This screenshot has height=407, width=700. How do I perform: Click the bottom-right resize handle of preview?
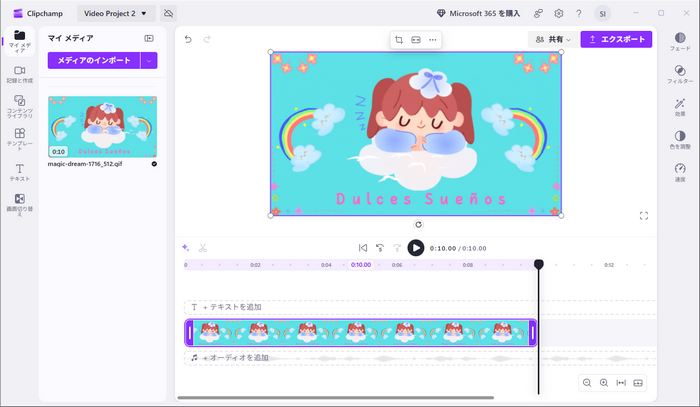(561, 216)
